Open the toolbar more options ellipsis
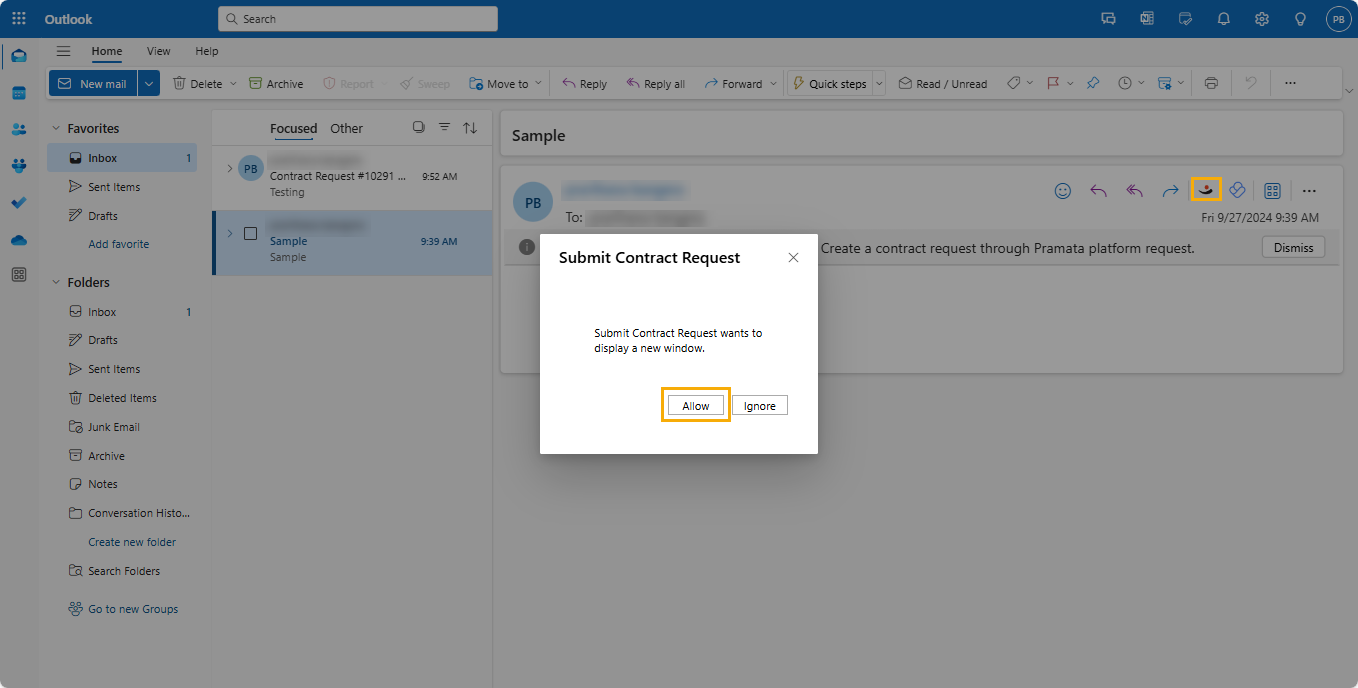 click(x=1290, y=84)
